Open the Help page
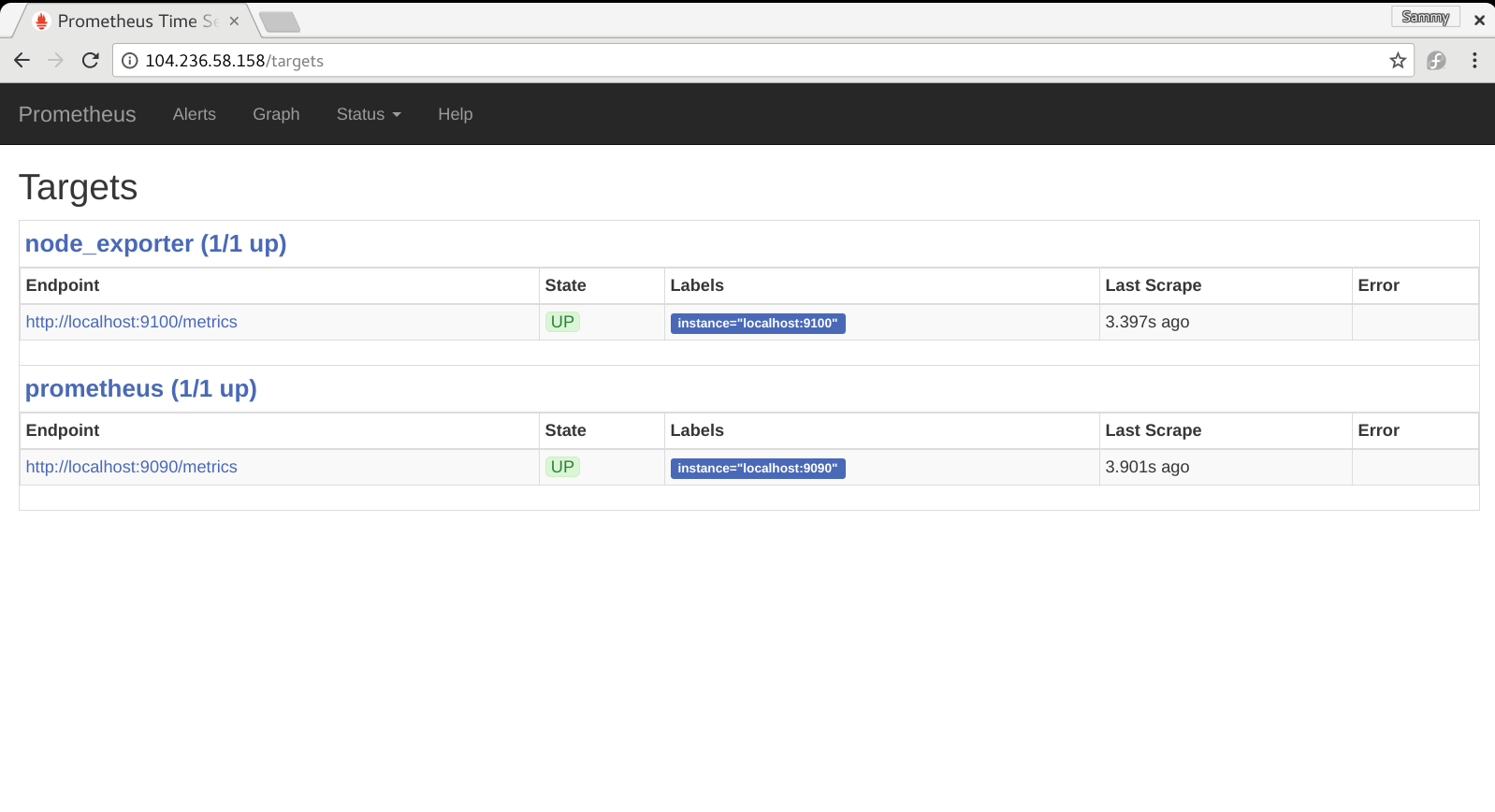Viewport: 1495px width, 812px height. [456, 114]
